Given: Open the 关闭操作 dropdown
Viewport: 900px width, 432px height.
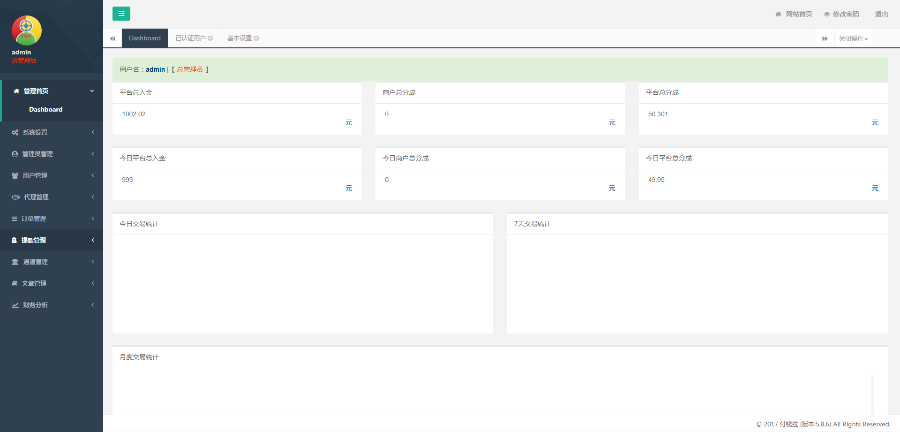Looking at the screenshot, I should [853, 38].
